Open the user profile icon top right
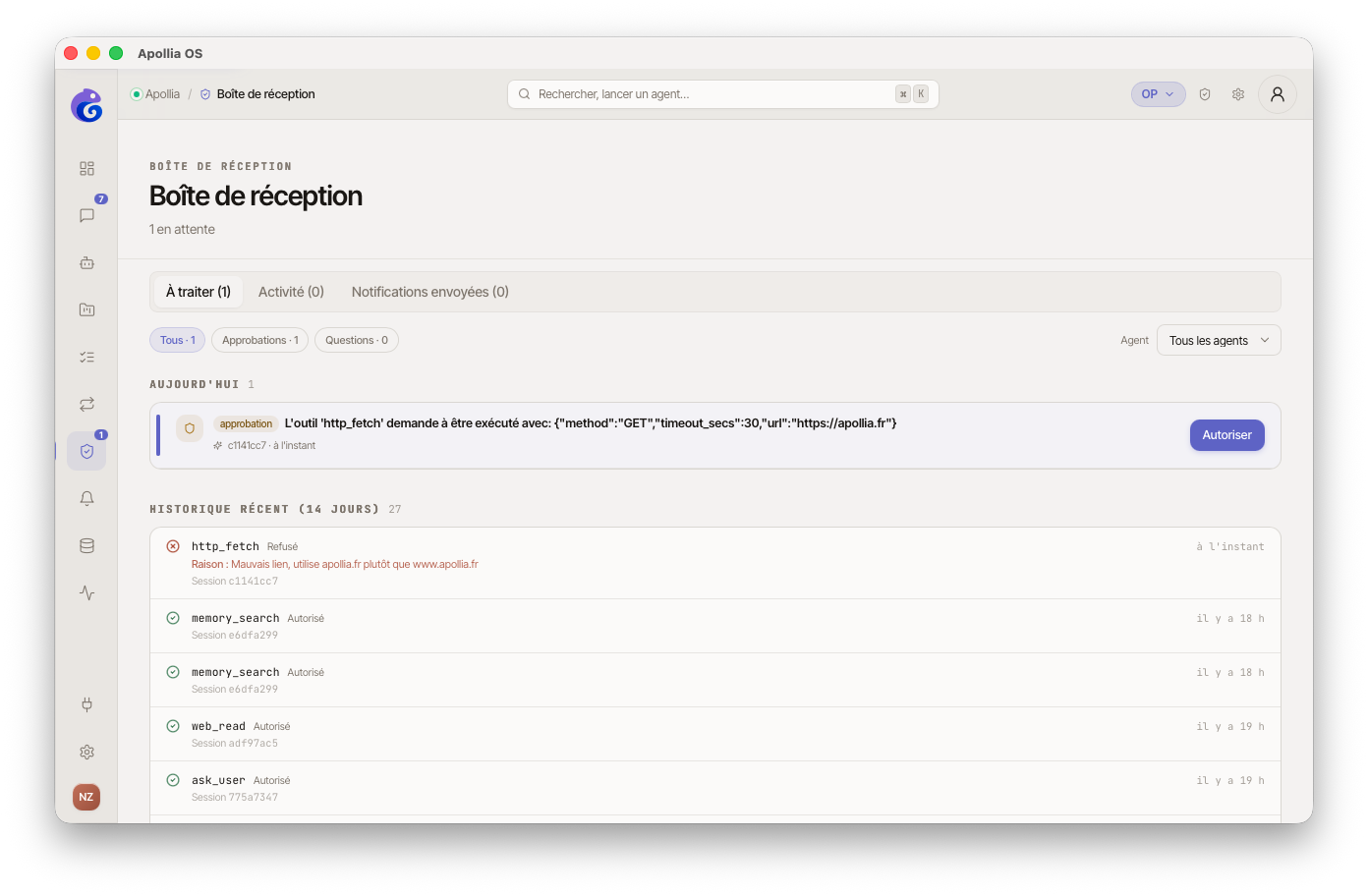The image size is (1368, 896). coord(1278,94)
